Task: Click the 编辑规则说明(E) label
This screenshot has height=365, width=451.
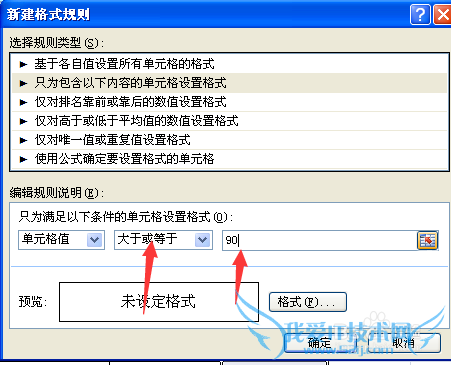Action: pyautogui.click(x=56, y=193)
